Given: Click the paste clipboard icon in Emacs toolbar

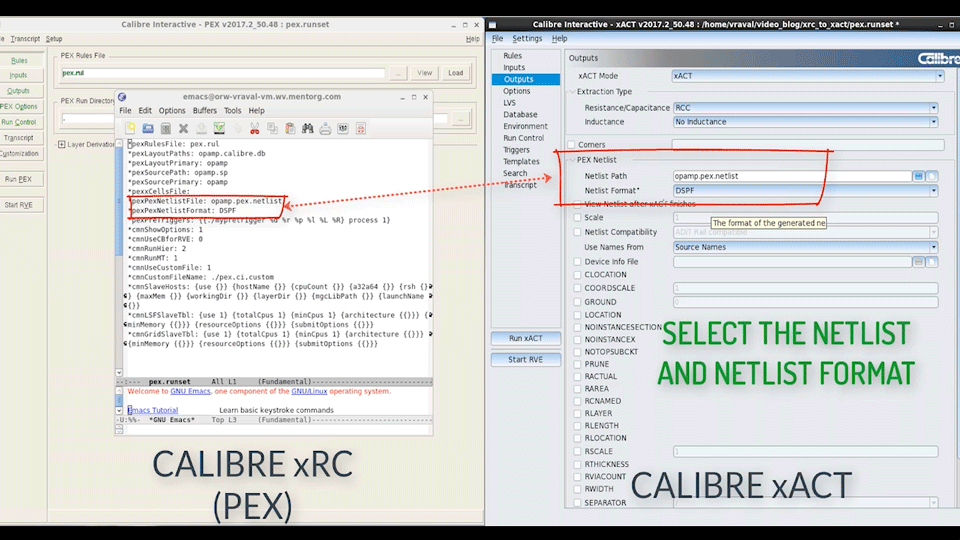Looking at the screenshot, I should (290, 128).
